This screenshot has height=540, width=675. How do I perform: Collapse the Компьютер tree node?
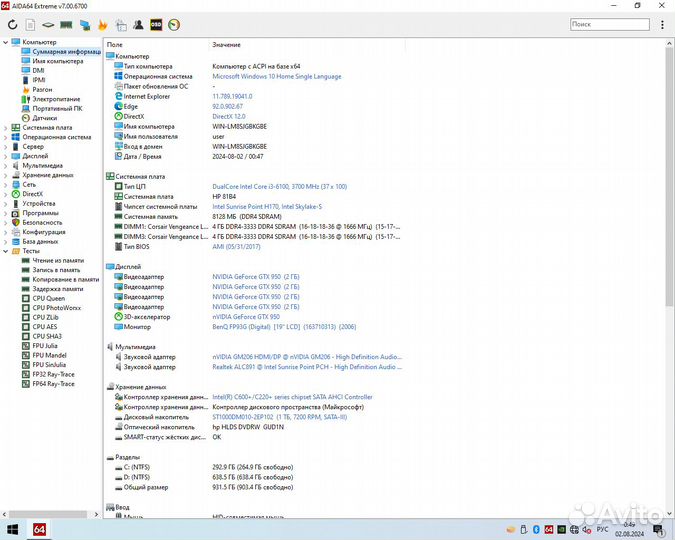5,42
